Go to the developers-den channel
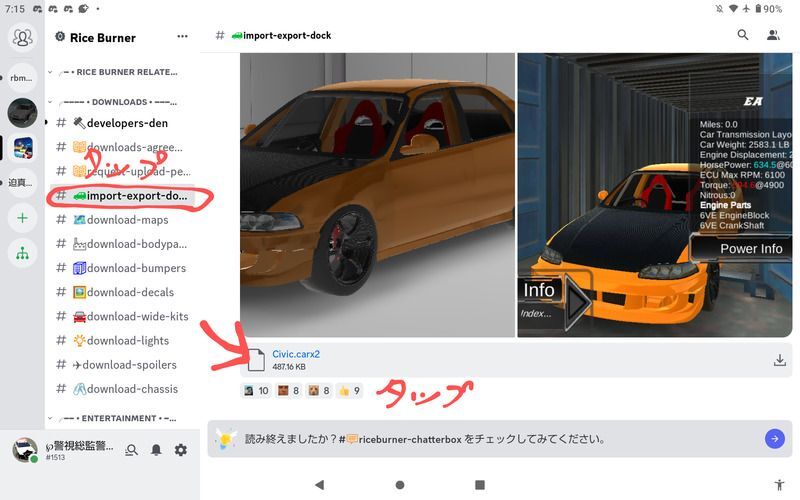800x500 pixels. (127, 123)
